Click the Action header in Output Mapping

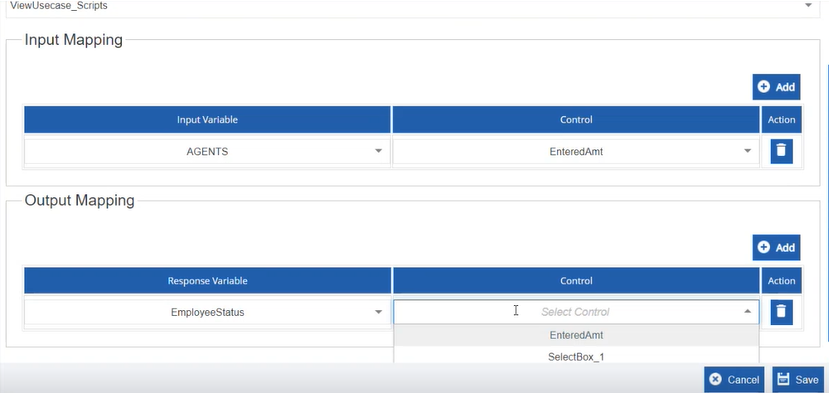[781, 281]
